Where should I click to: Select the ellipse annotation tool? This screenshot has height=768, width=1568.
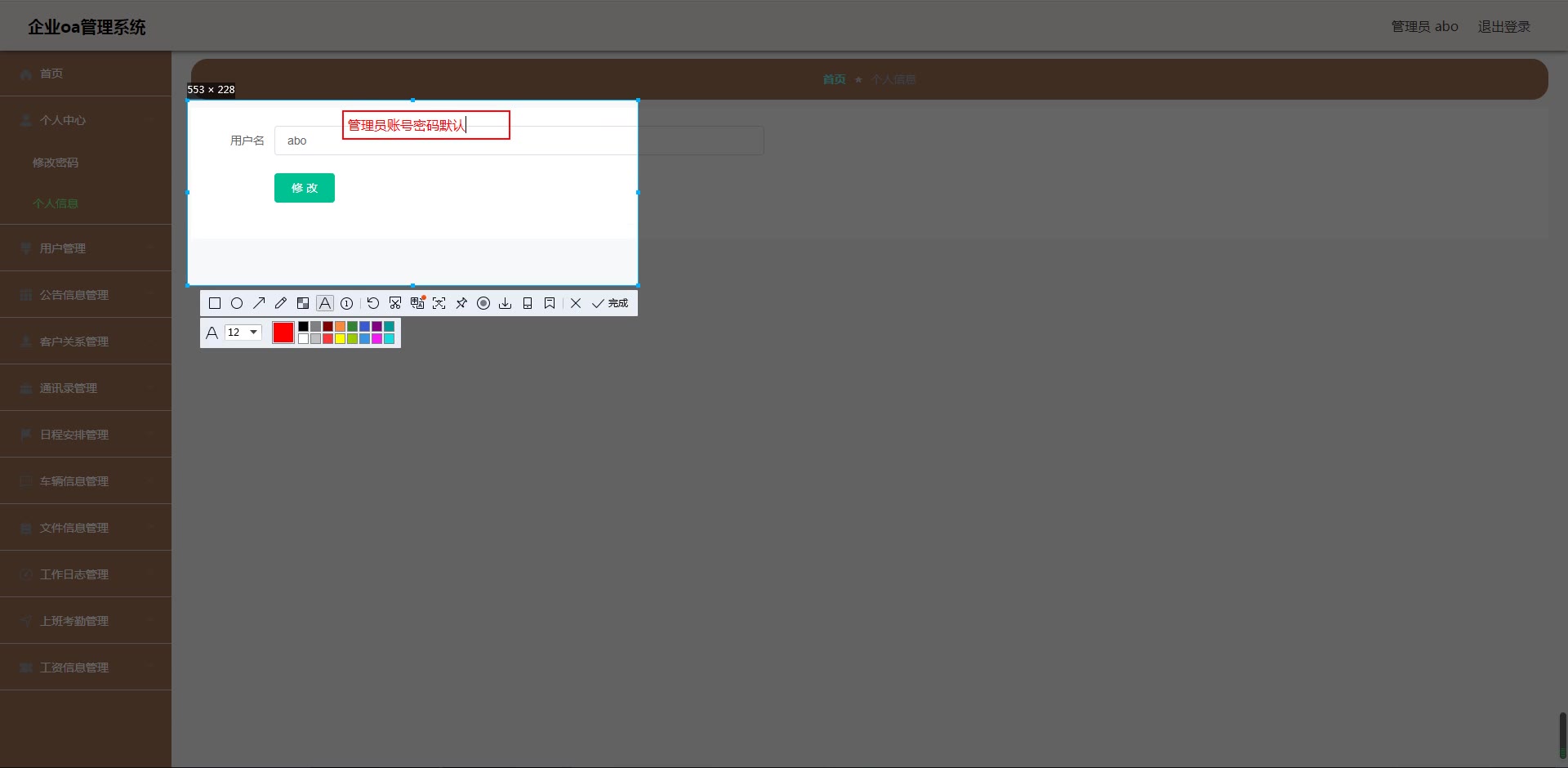(x=237, y=303)
